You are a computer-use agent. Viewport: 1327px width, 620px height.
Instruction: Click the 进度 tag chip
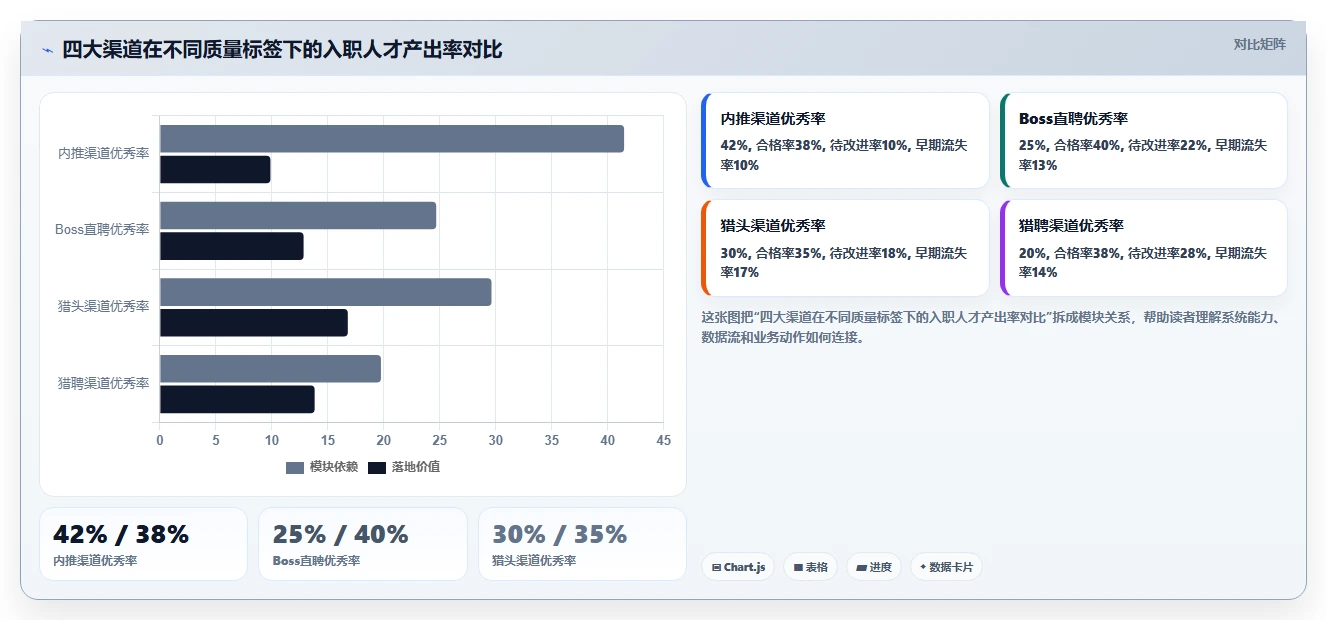874,567
